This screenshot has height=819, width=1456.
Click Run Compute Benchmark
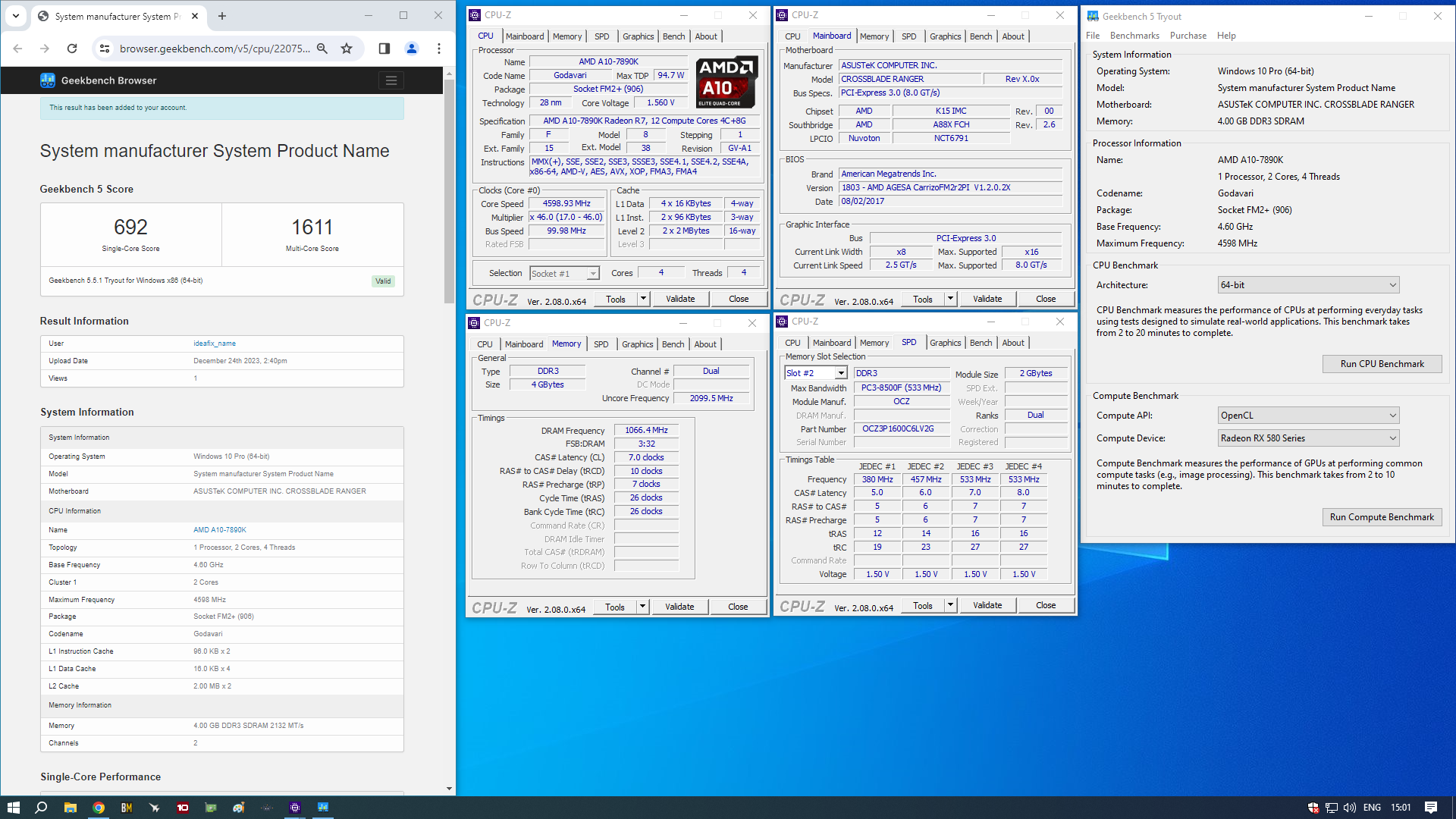click(1382, 517)
